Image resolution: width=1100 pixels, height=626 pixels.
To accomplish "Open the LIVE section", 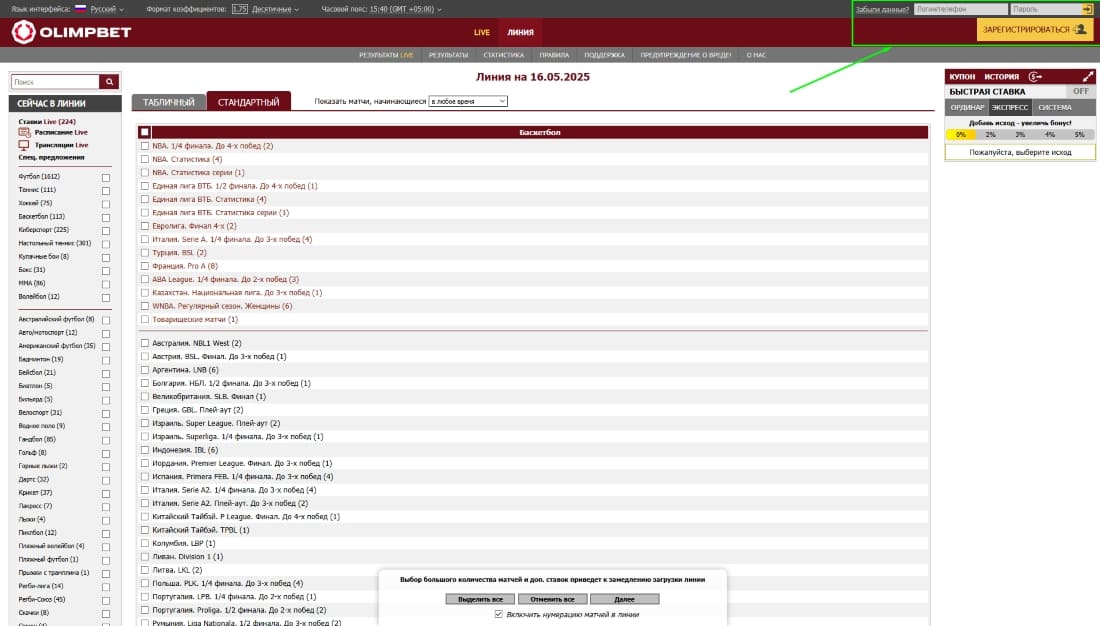I will click(x=482, y=32).
